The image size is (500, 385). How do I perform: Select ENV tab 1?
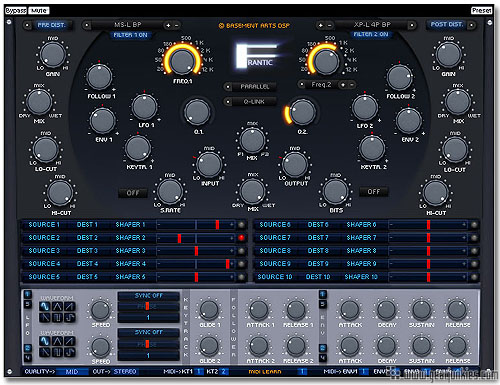(x=322, y=294)
